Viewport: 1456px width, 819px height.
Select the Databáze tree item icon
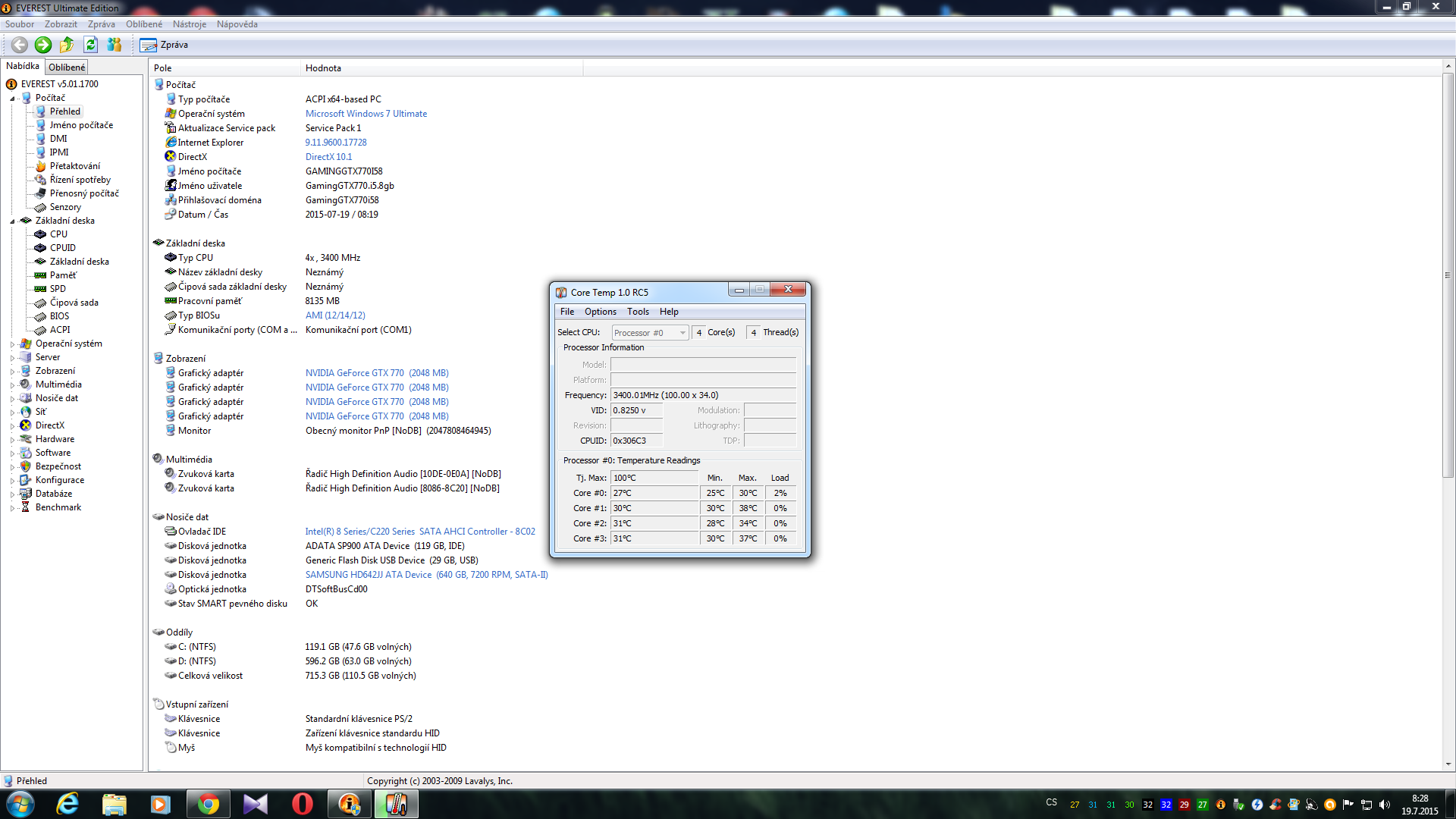[x=26, y=494]
